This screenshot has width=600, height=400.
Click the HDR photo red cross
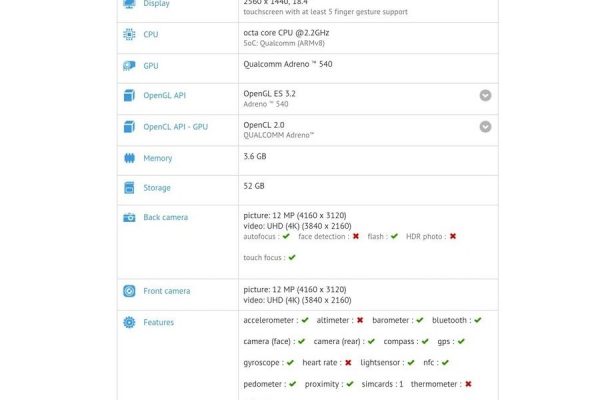tap(453, 237)
